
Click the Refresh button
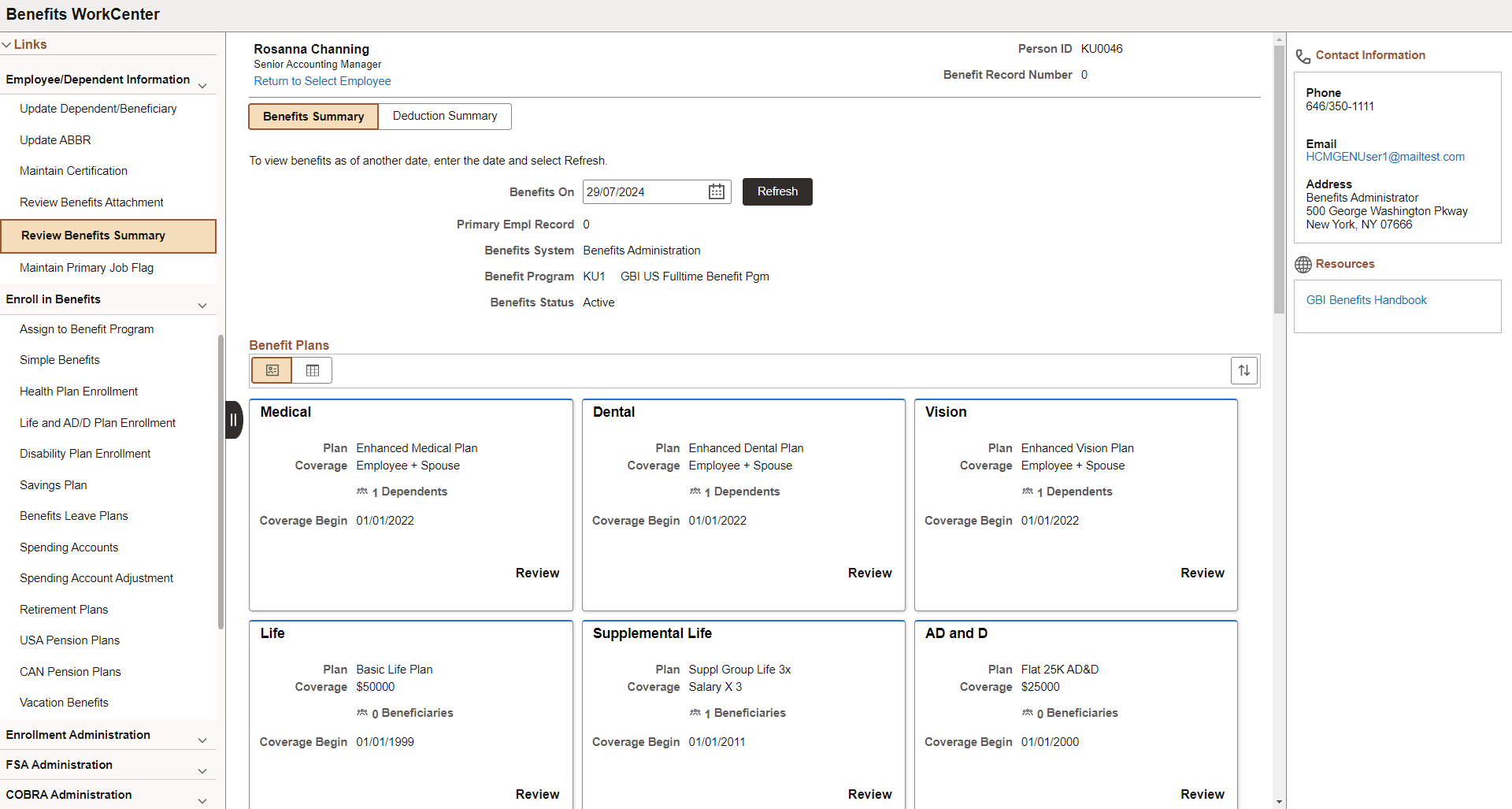pyautogui.click(x=776, y=191)
